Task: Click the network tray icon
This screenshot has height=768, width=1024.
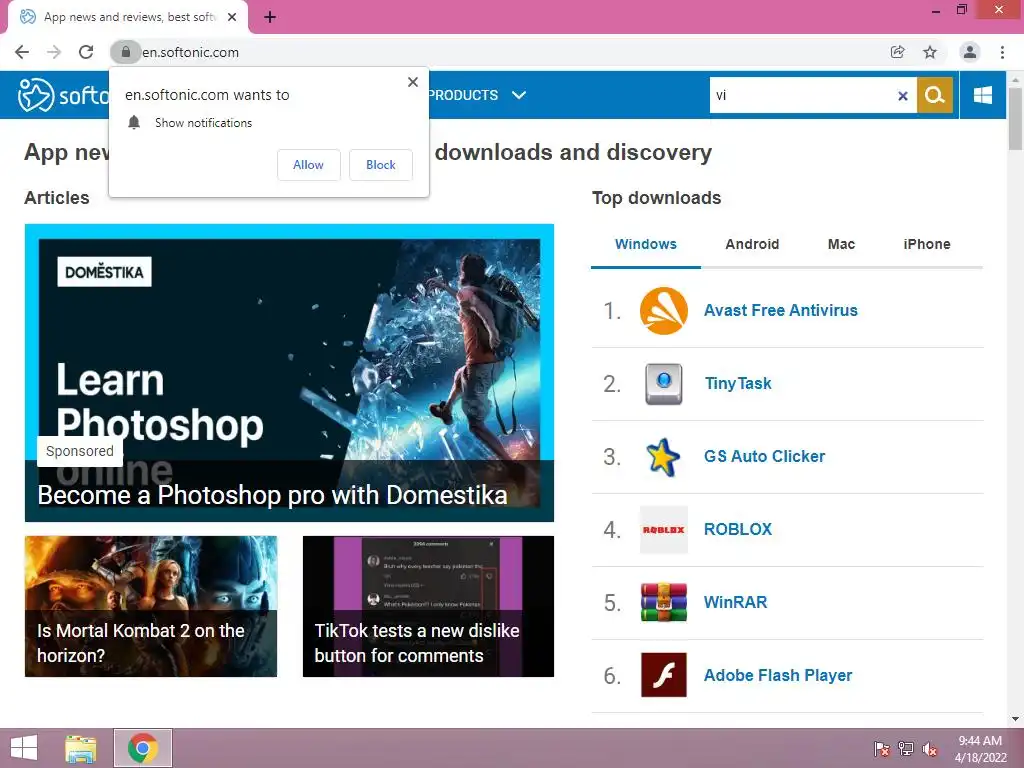Action: (x=906, y=749)
